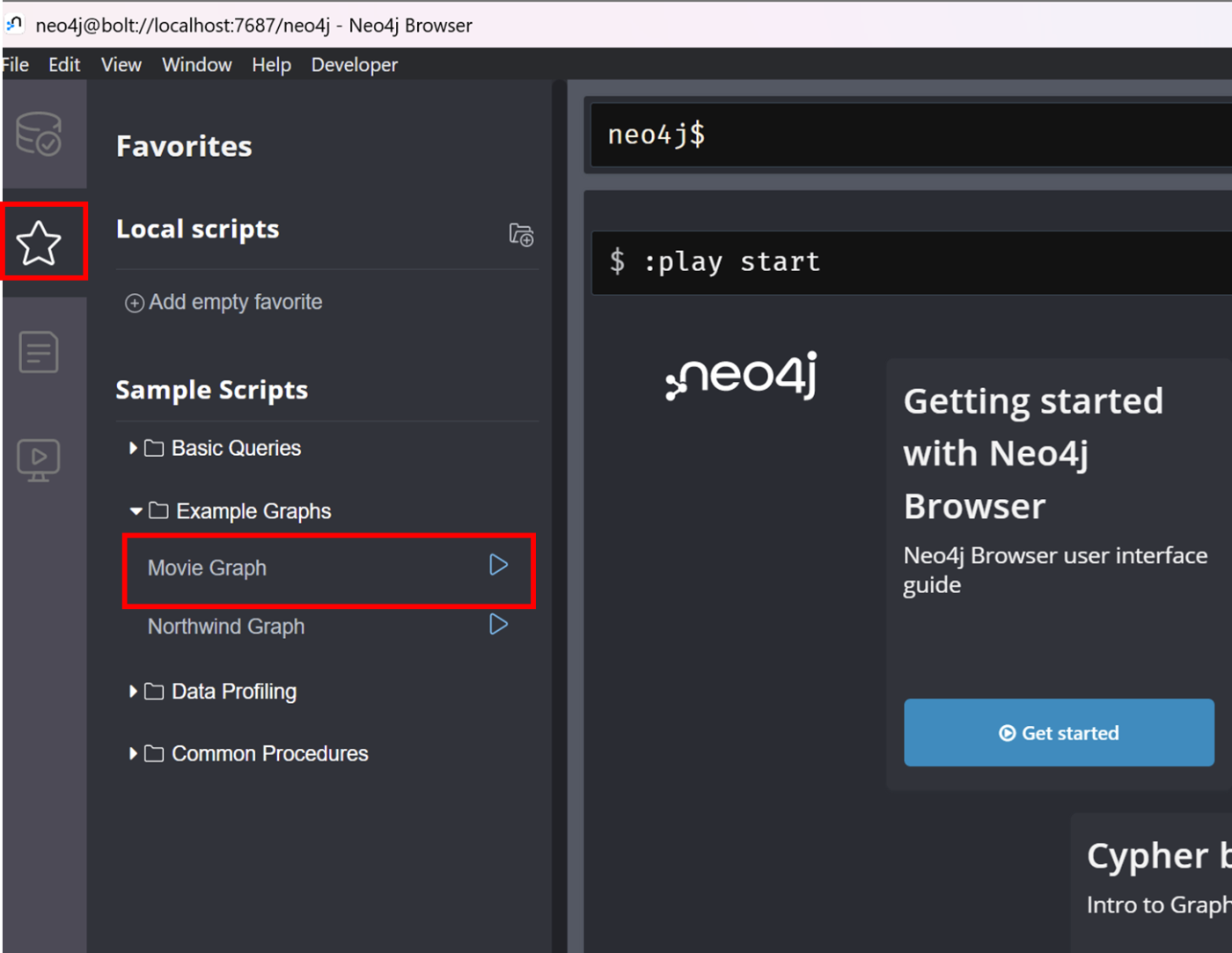
Task: Expand the Basic Queries folder arrow
Action: point(133,448)
